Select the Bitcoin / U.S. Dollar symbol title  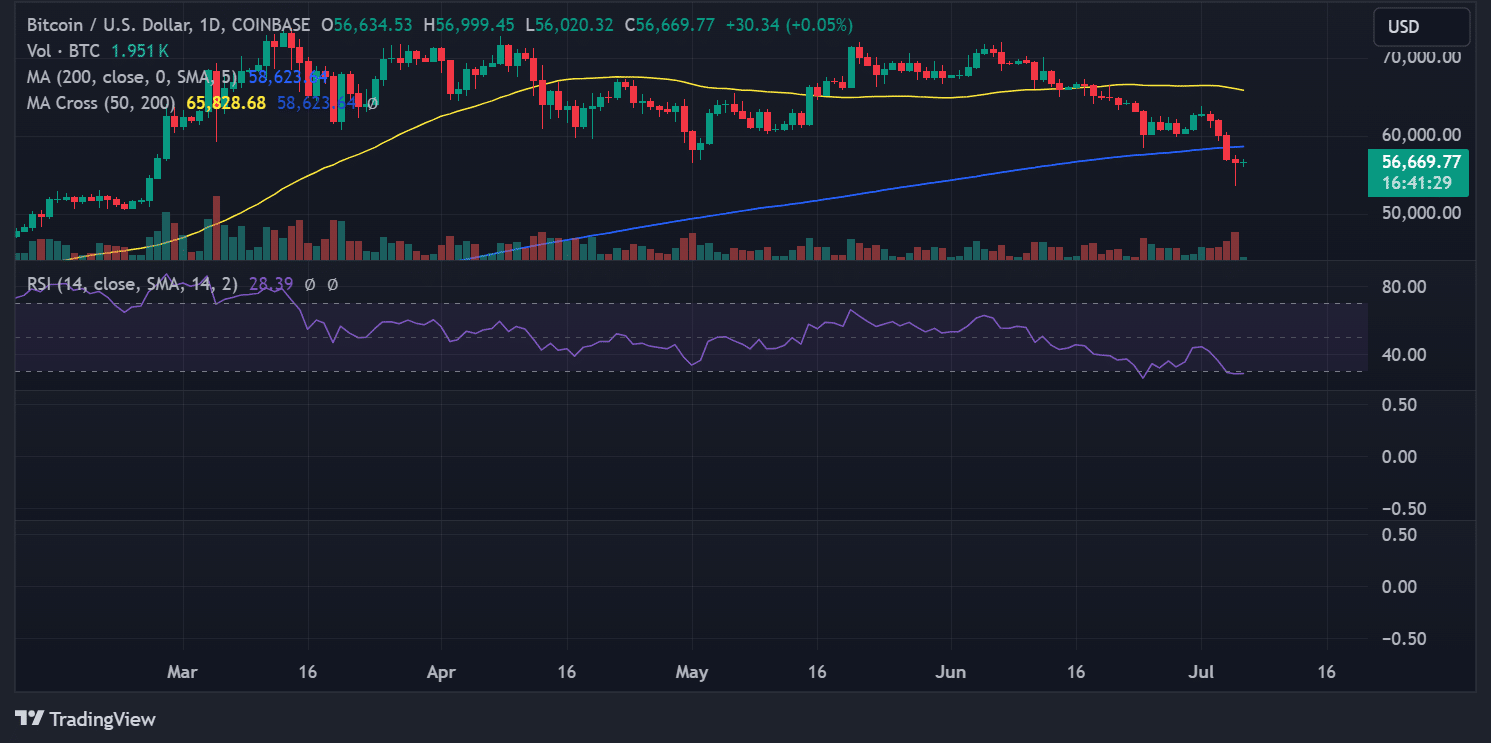(x=111, y=25)
